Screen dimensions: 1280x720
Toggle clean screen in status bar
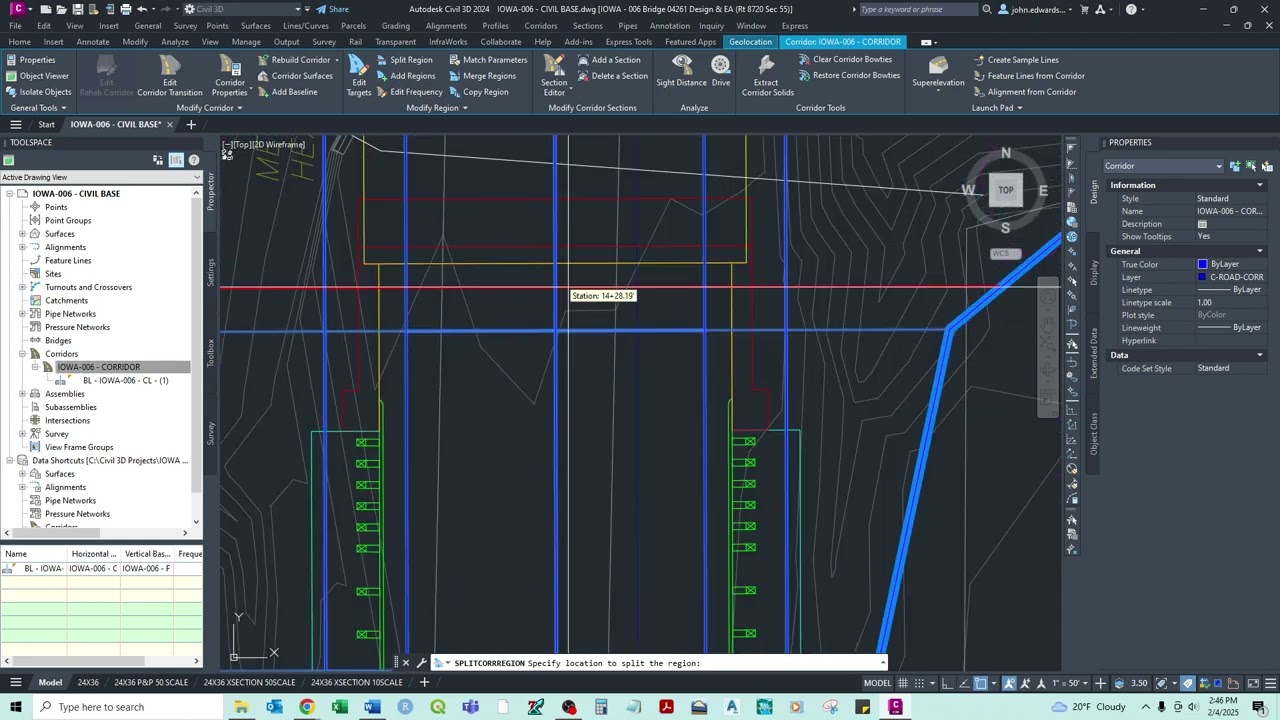(1254, 683)
